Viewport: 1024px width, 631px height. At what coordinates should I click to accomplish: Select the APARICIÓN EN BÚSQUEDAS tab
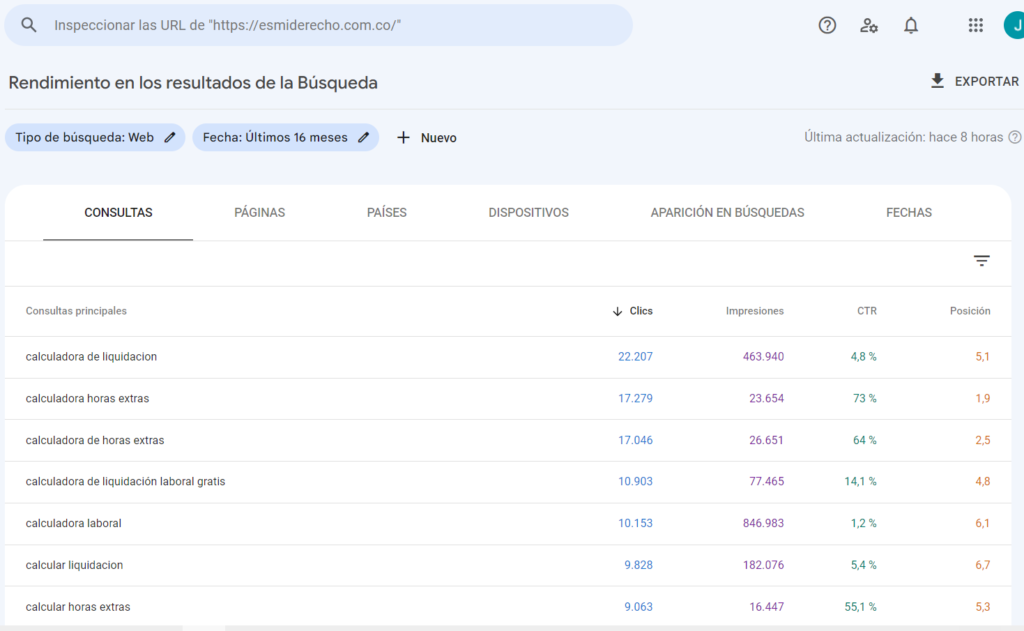coord(727,212)
